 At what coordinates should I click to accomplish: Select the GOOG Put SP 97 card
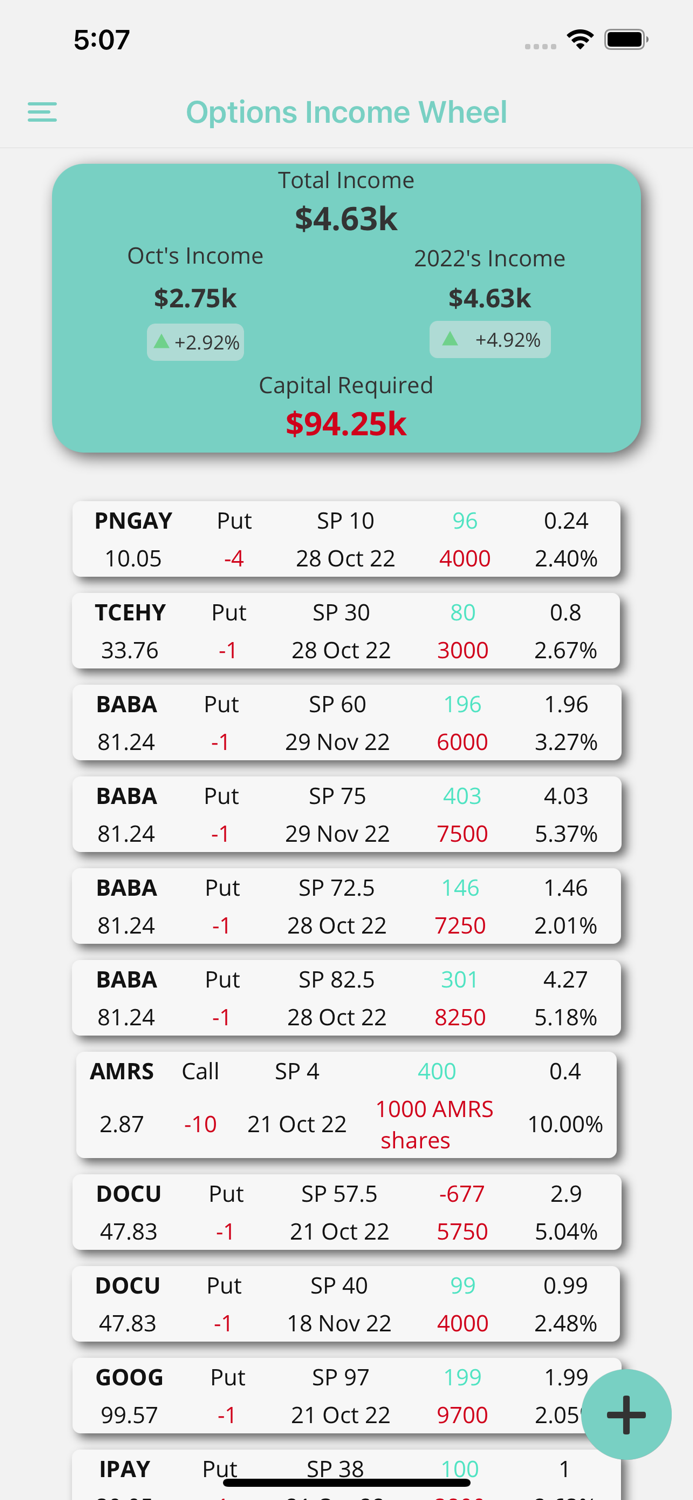click(x=346, y=1395)
